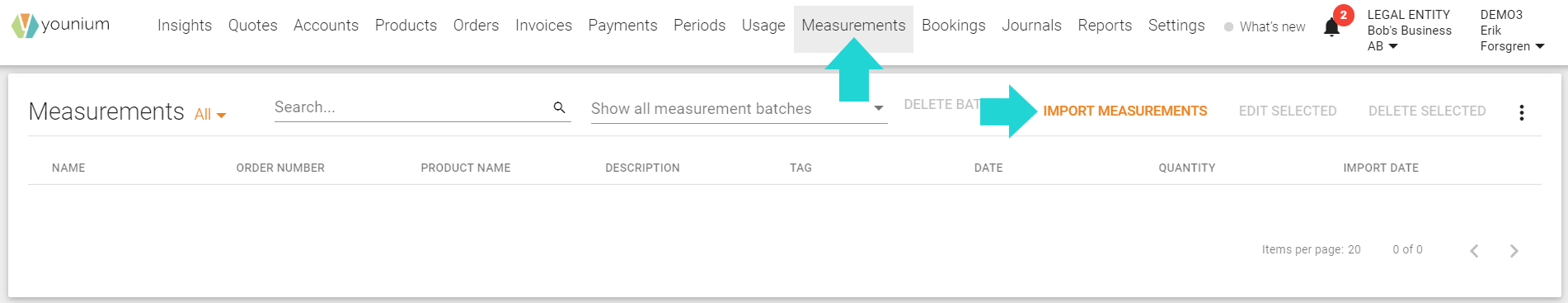This screenshot has height=303, width=1568.
Task: Open the Settings menu item
Action: point(1176,26)
